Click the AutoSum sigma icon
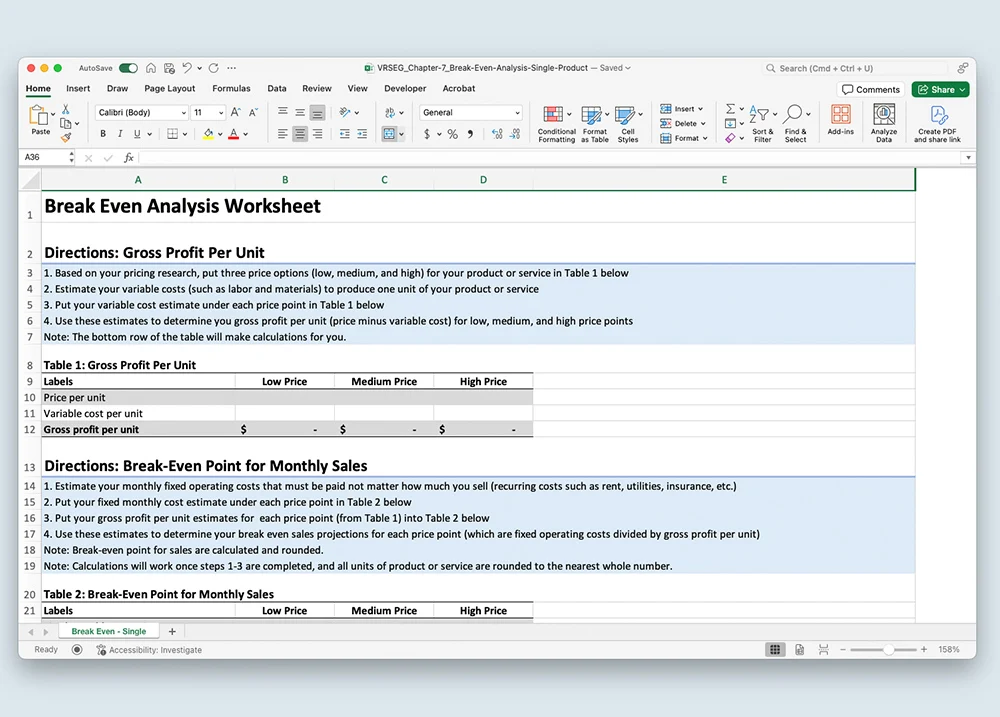The height and width of the screenshot is (717, 1000). click(x=730, y=109)
